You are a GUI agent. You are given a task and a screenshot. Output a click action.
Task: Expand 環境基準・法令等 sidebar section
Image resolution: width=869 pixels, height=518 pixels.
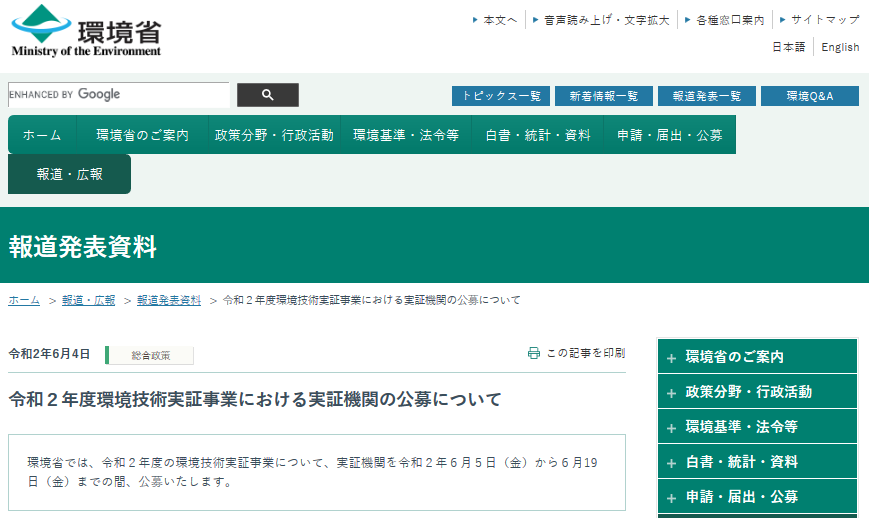coord(757,427)
